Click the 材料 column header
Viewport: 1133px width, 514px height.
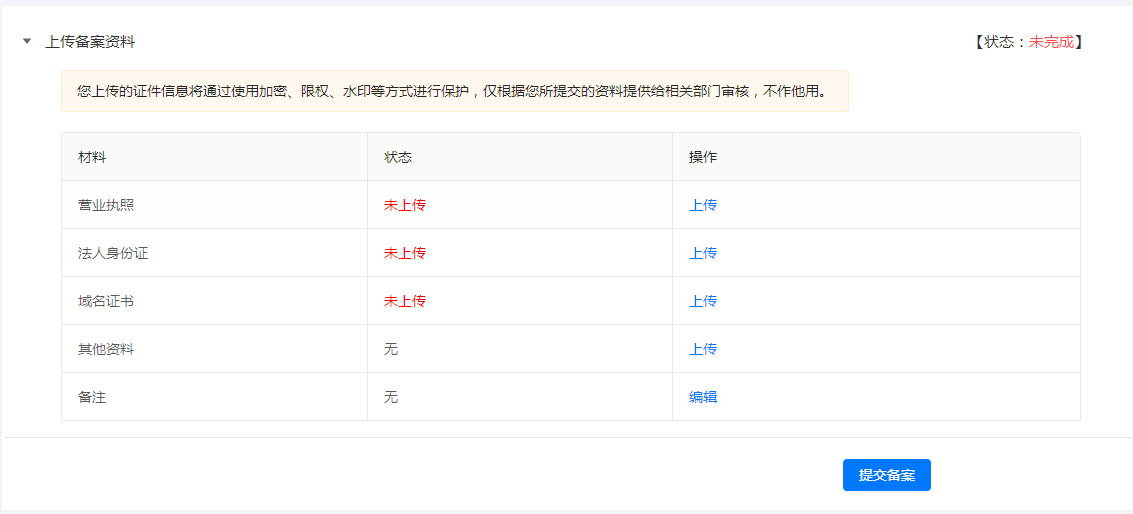coord(92,157)
